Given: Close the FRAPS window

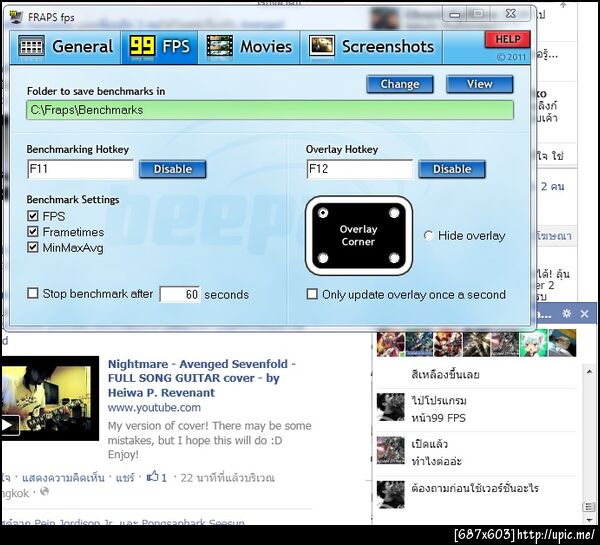Looking at the screenshot, I should click(511, 14).
